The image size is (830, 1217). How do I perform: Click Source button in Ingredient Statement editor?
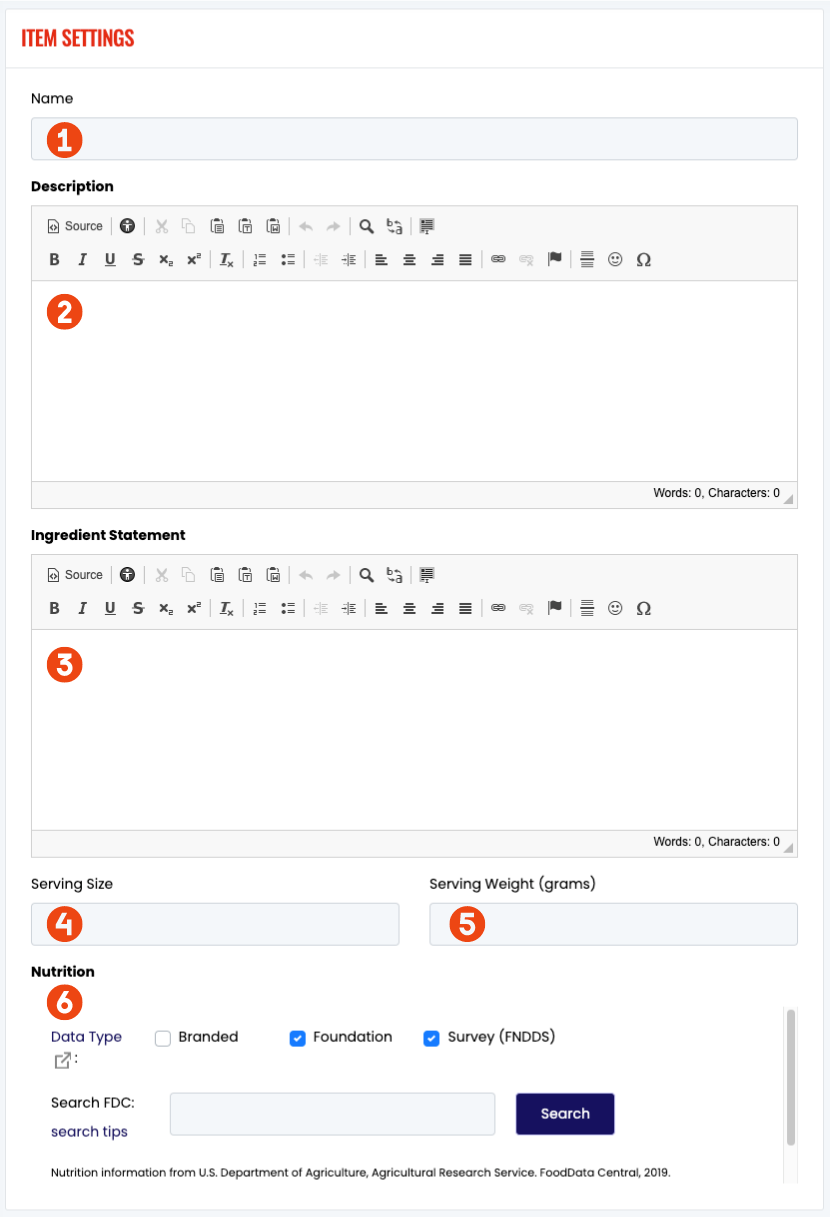[x=76, y=575]
